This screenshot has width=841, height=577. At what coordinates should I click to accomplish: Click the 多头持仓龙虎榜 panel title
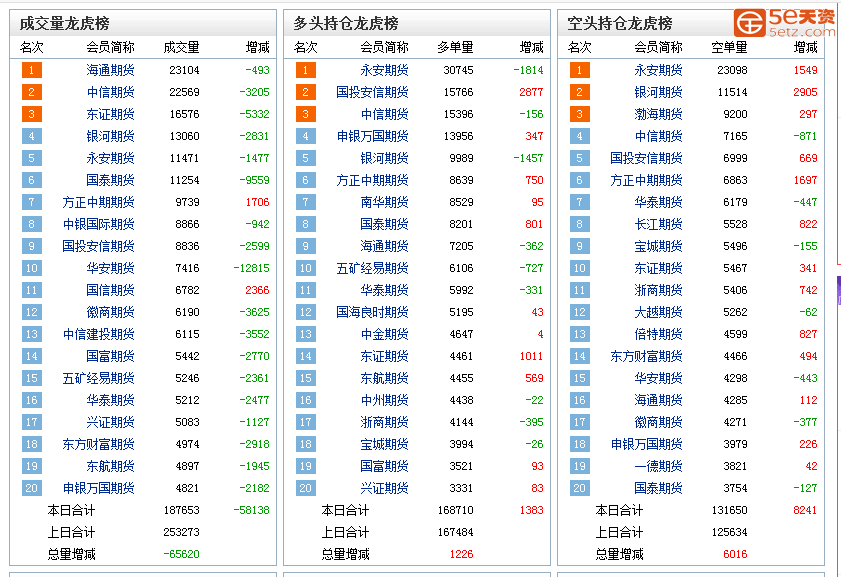click(x=346, y=24)
